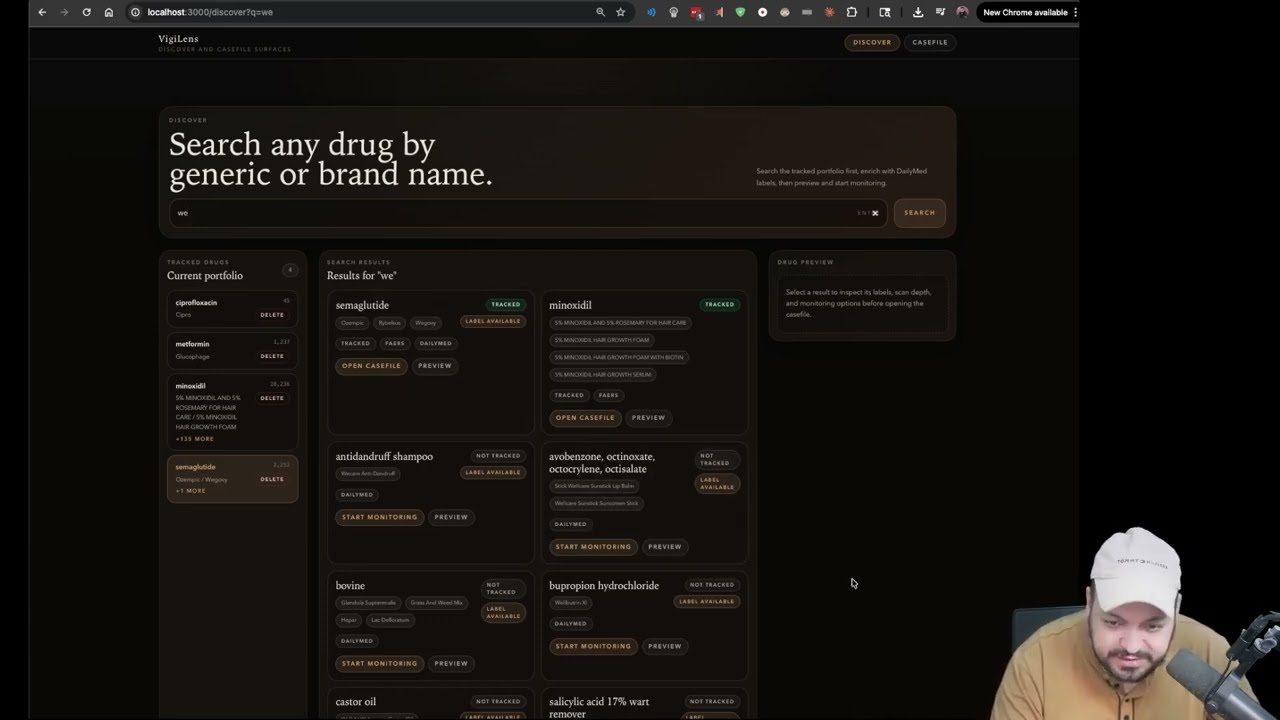The image size is (1280, 720).
Task: Start monitoring bupropion hydrochloride
Action: (593, 646)
